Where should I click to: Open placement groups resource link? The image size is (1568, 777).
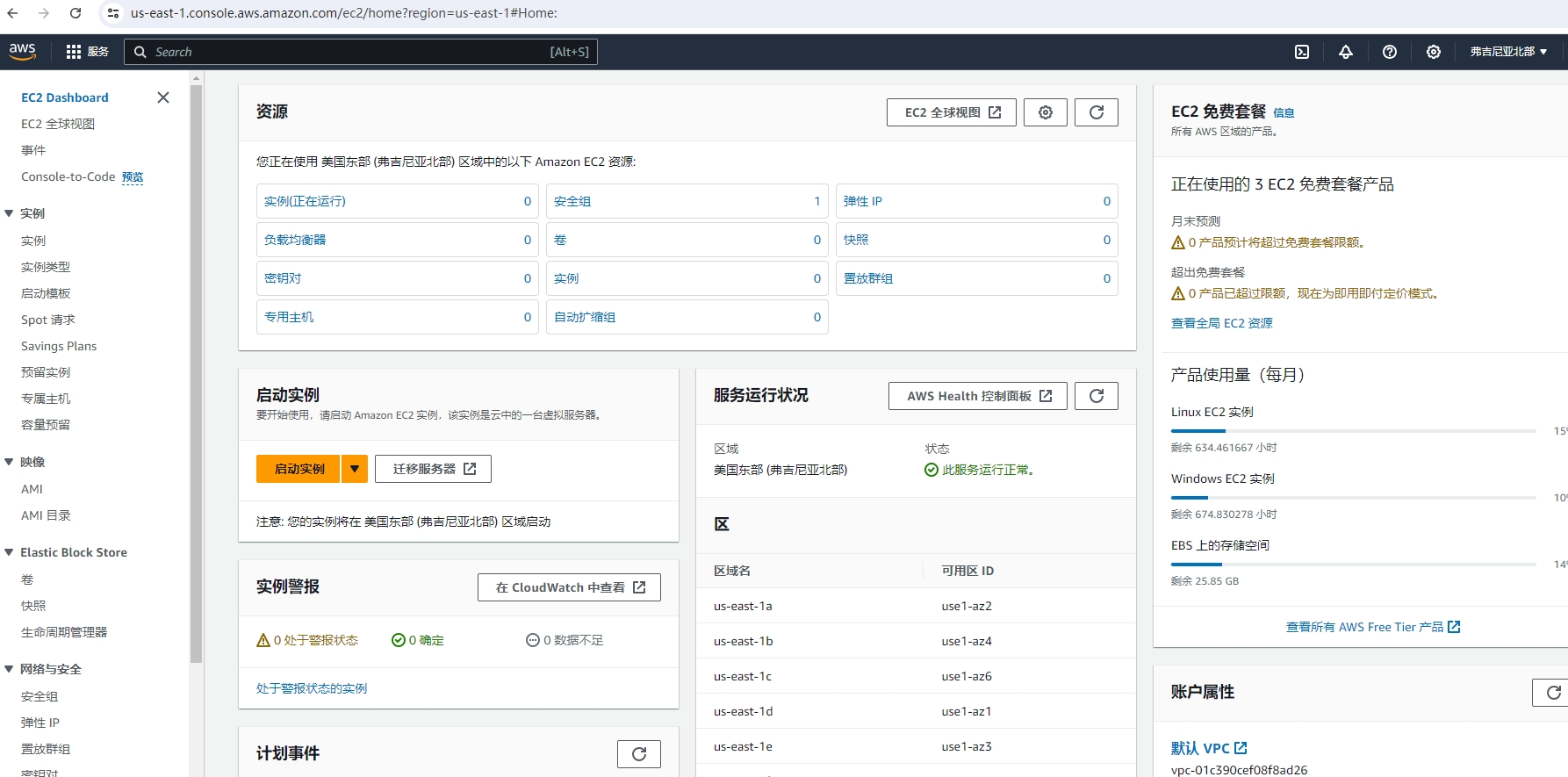point(868,278)
